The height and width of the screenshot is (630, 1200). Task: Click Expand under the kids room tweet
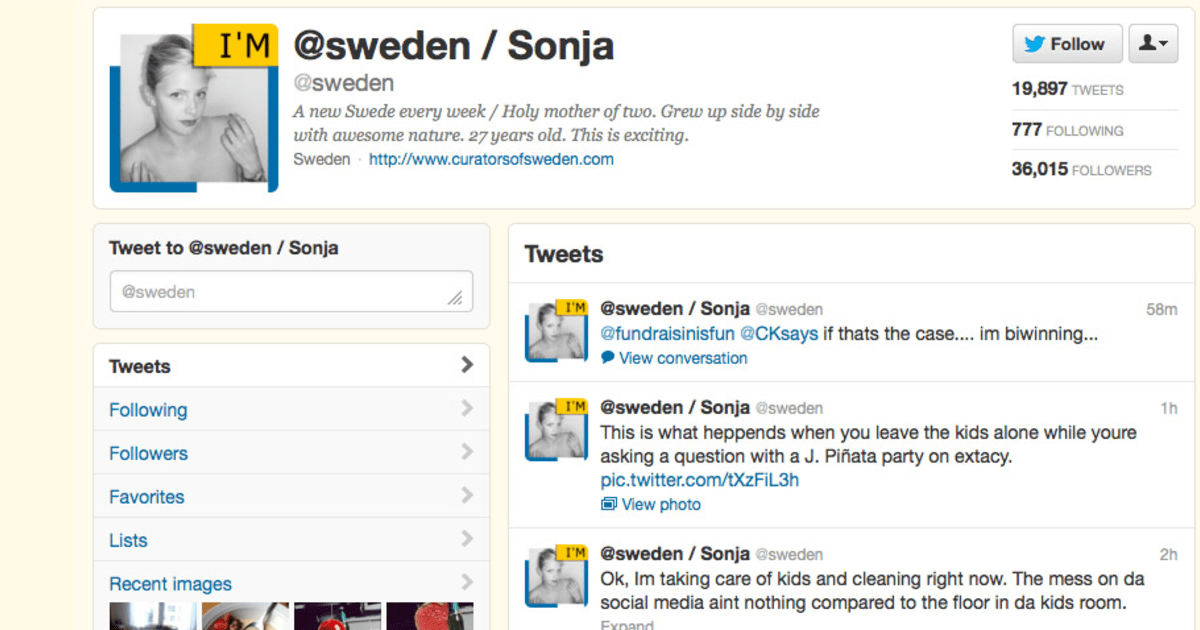point(627,624)
